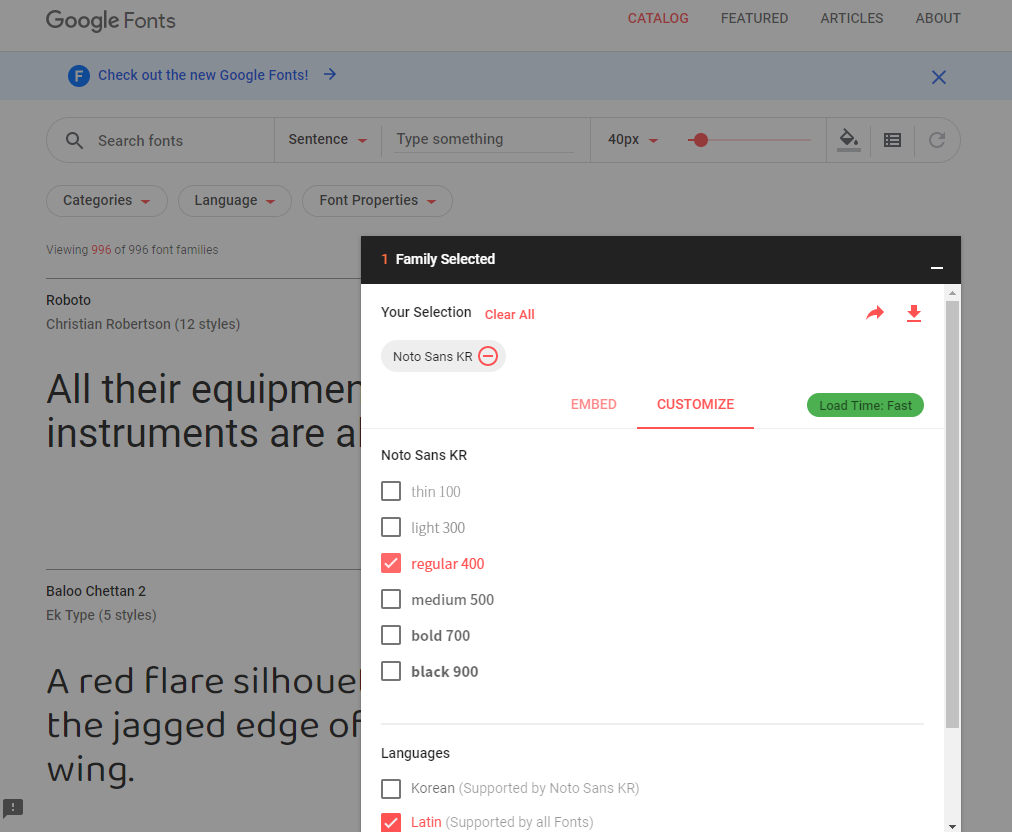Click the drawer scrollbar up arrow
The image size is (1012, 832).
(952, 293)
